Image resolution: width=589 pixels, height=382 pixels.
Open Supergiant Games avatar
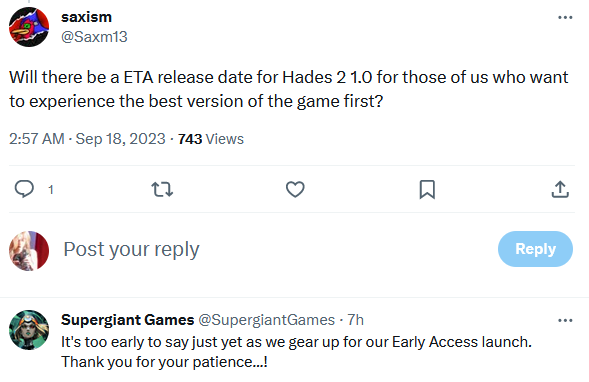pyautogui.click(x=29, y=330)
